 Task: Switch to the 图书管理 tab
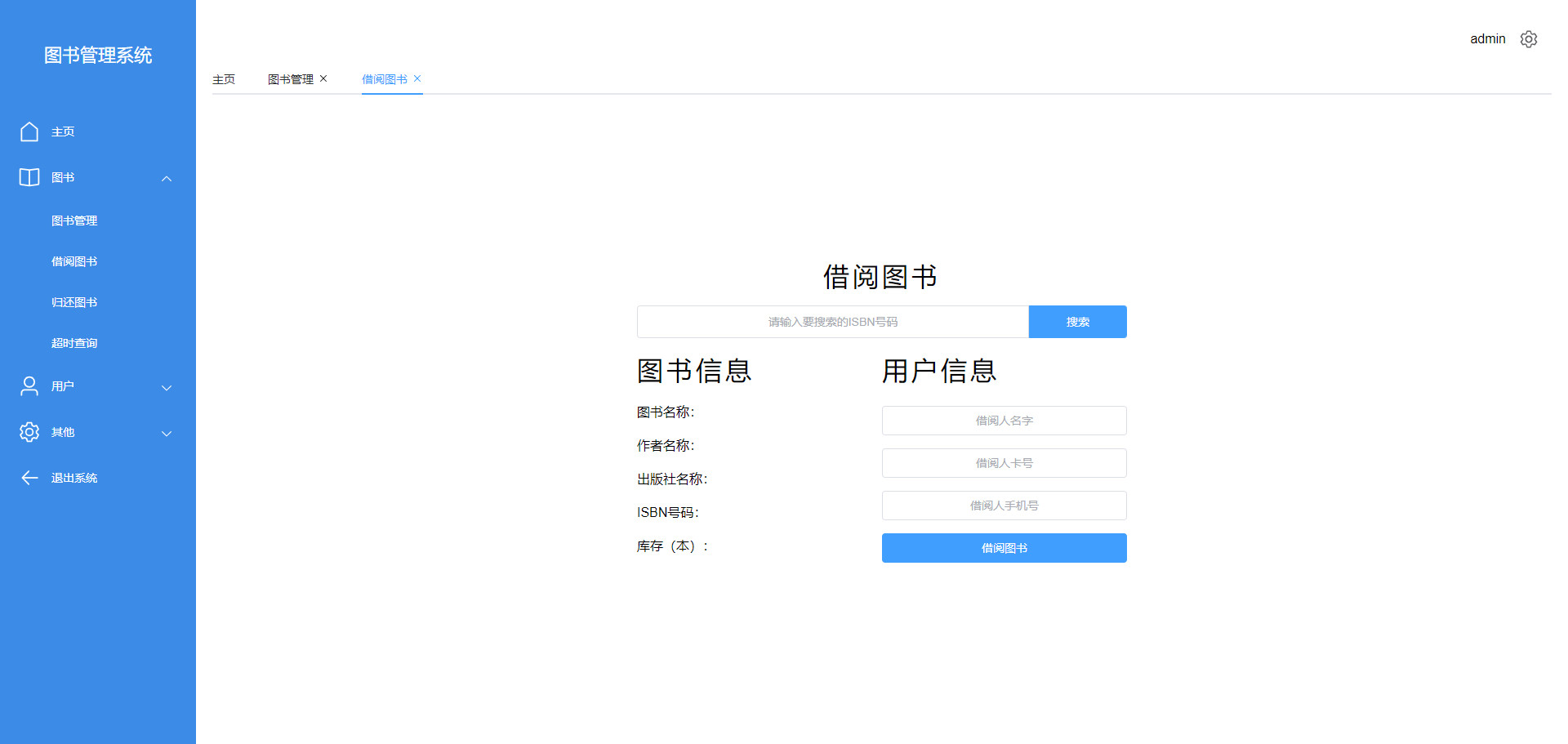pyautogui.click(x=290, y=79)
